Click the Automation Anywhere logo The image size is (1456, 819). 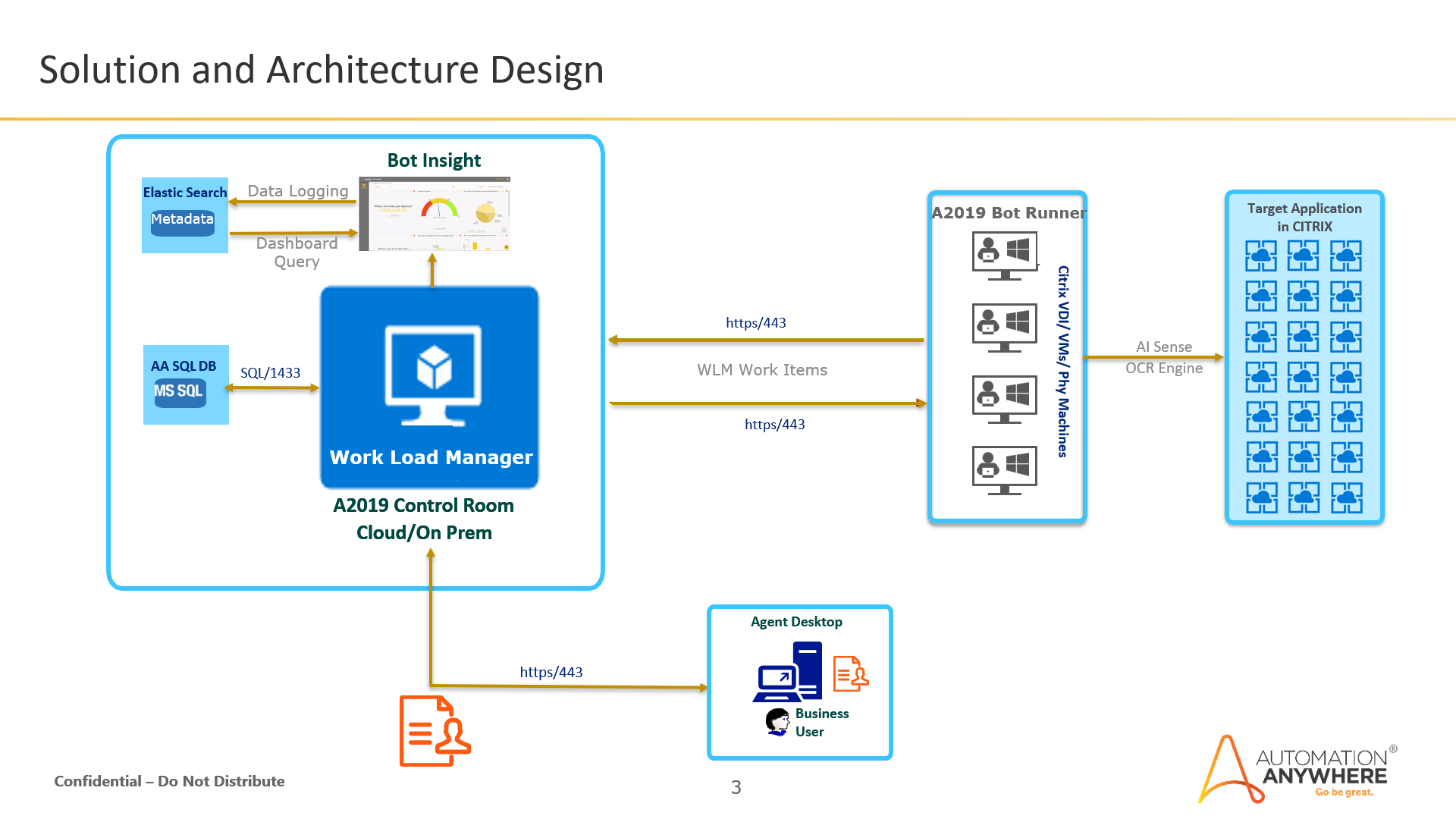(1298, 769)
